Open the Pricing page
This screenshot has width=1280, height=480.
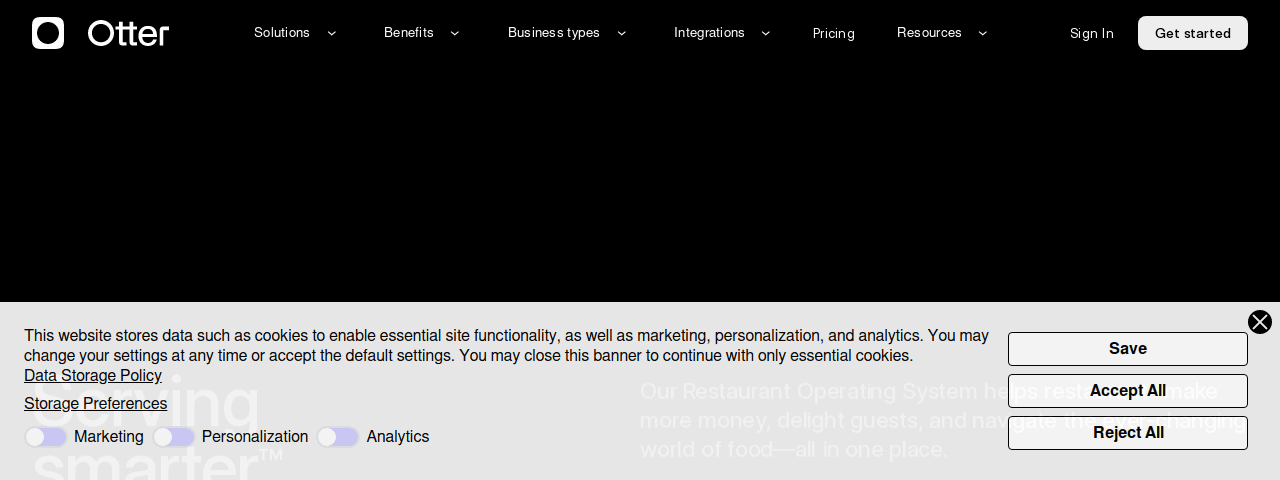click(x=833, y=33)
